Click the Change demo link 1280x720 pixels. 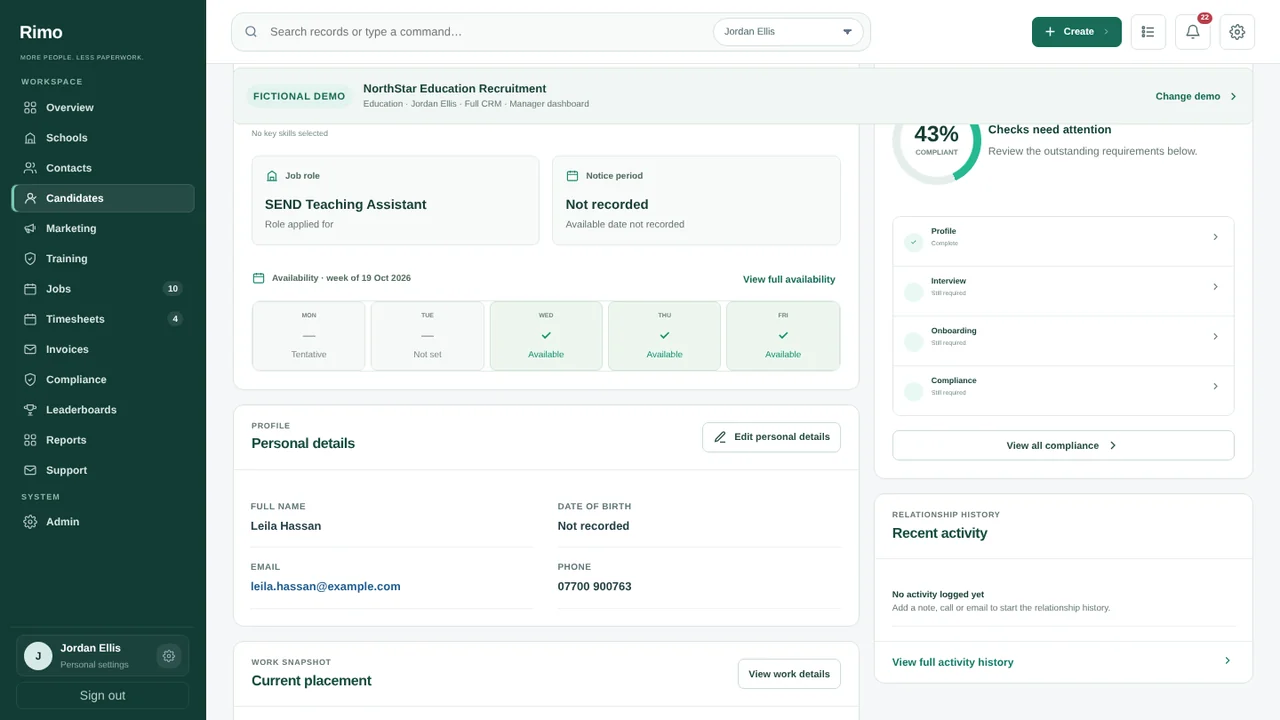pos(1196,96)
